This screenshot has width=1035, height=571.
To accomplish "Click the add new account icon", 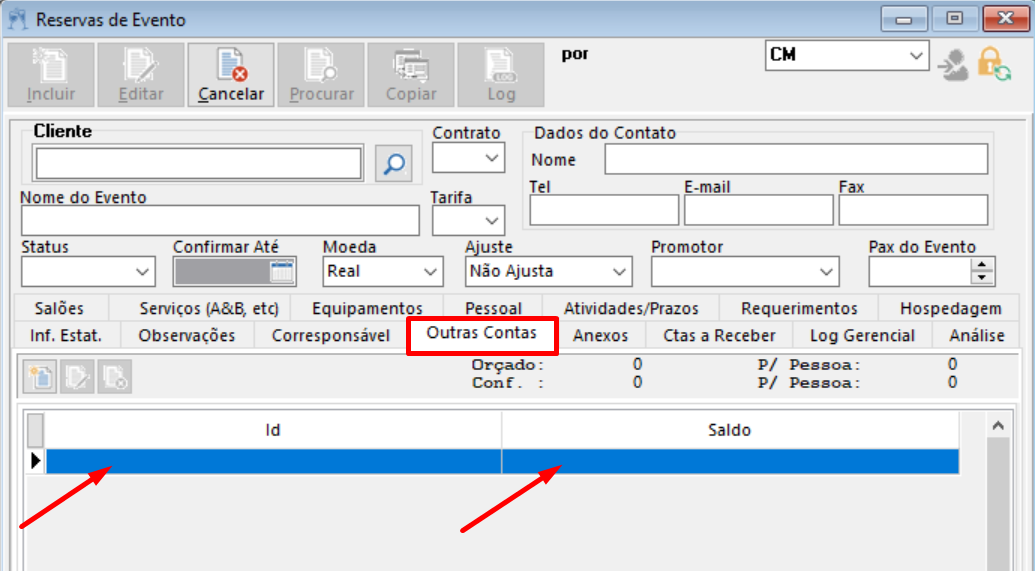I will coord(40,377).
